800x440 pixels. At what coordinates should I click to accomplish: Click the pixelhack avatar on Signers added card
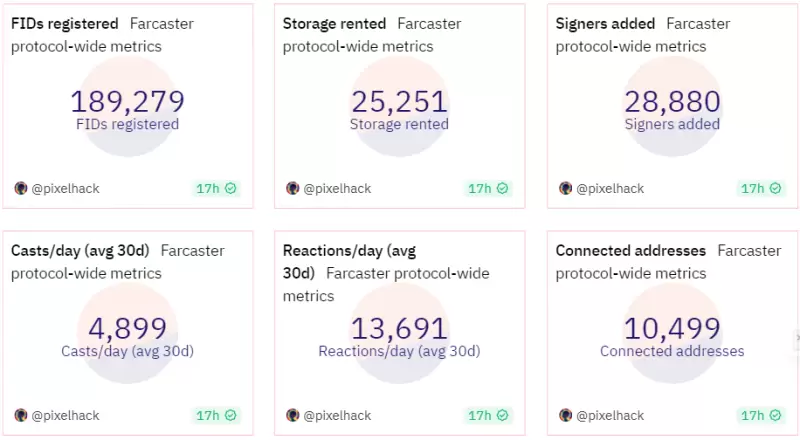(x=566, y=188)
